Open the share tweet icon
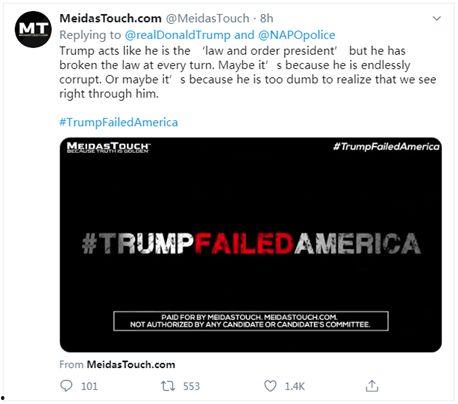Screen dimensions: 458x404 pos(372,386)
